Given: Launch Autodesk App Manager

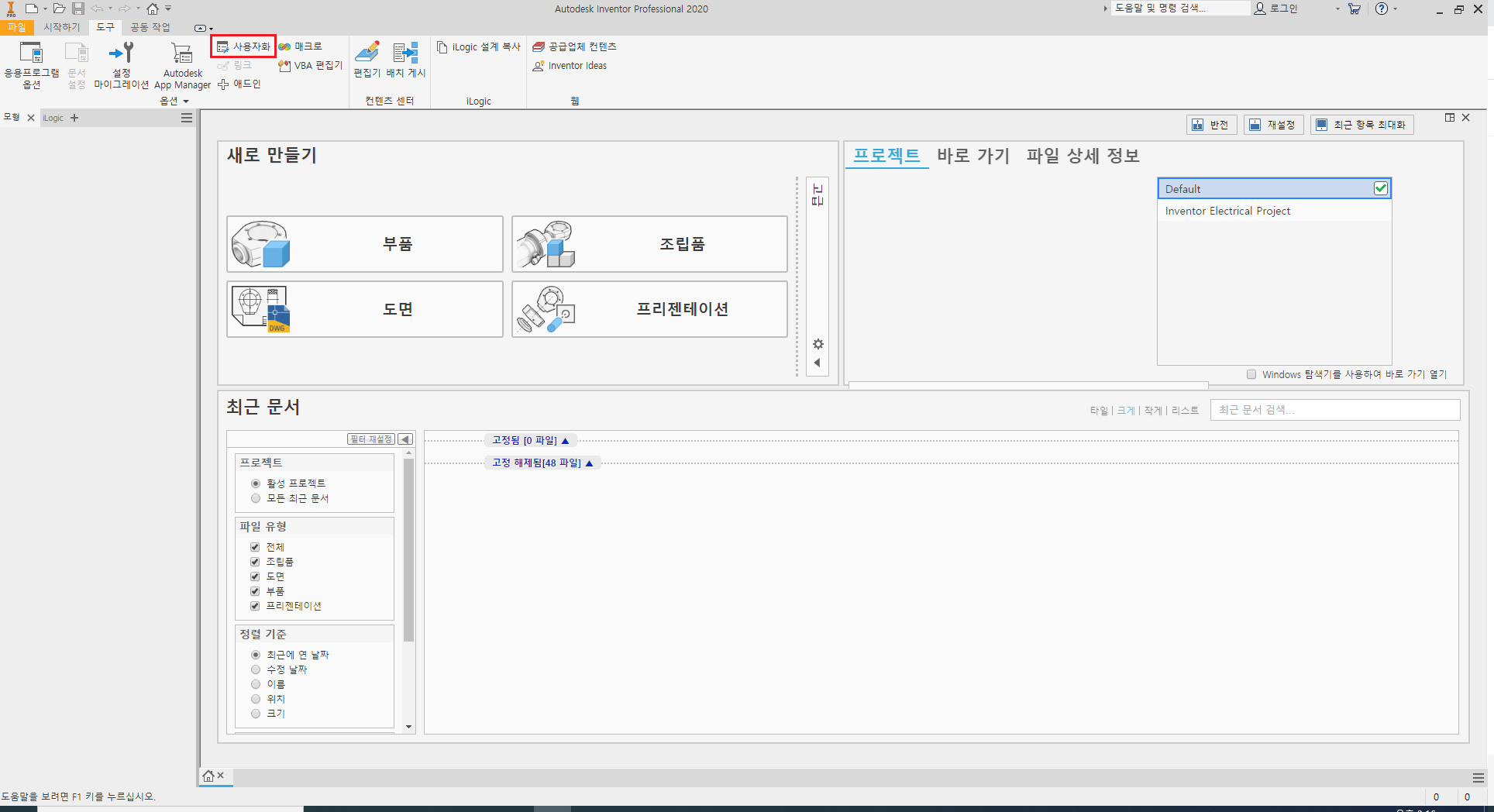Looking at the screenshot, I should click(182, 65).
